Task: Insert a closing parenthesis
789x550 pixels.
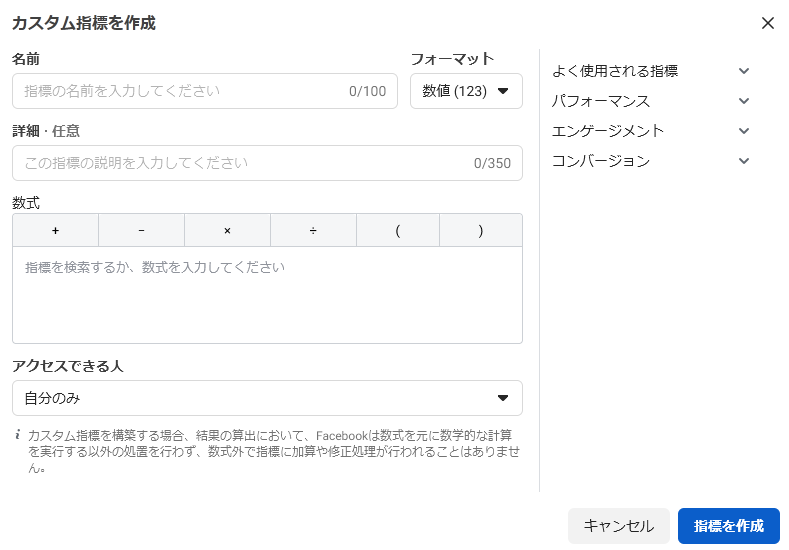Action: click(481, 230)
